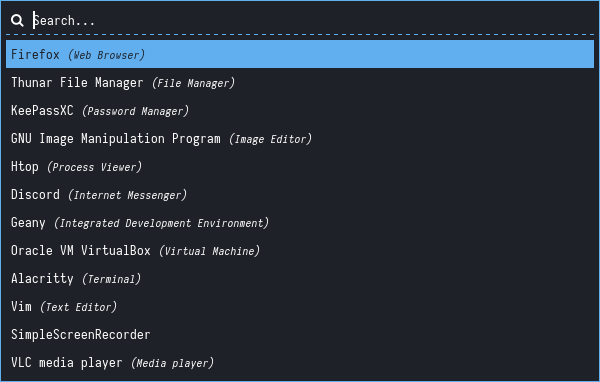Launch Firefox from the highlighted entry
Viewport: 600px width, 382px height.
pos(300,54)
